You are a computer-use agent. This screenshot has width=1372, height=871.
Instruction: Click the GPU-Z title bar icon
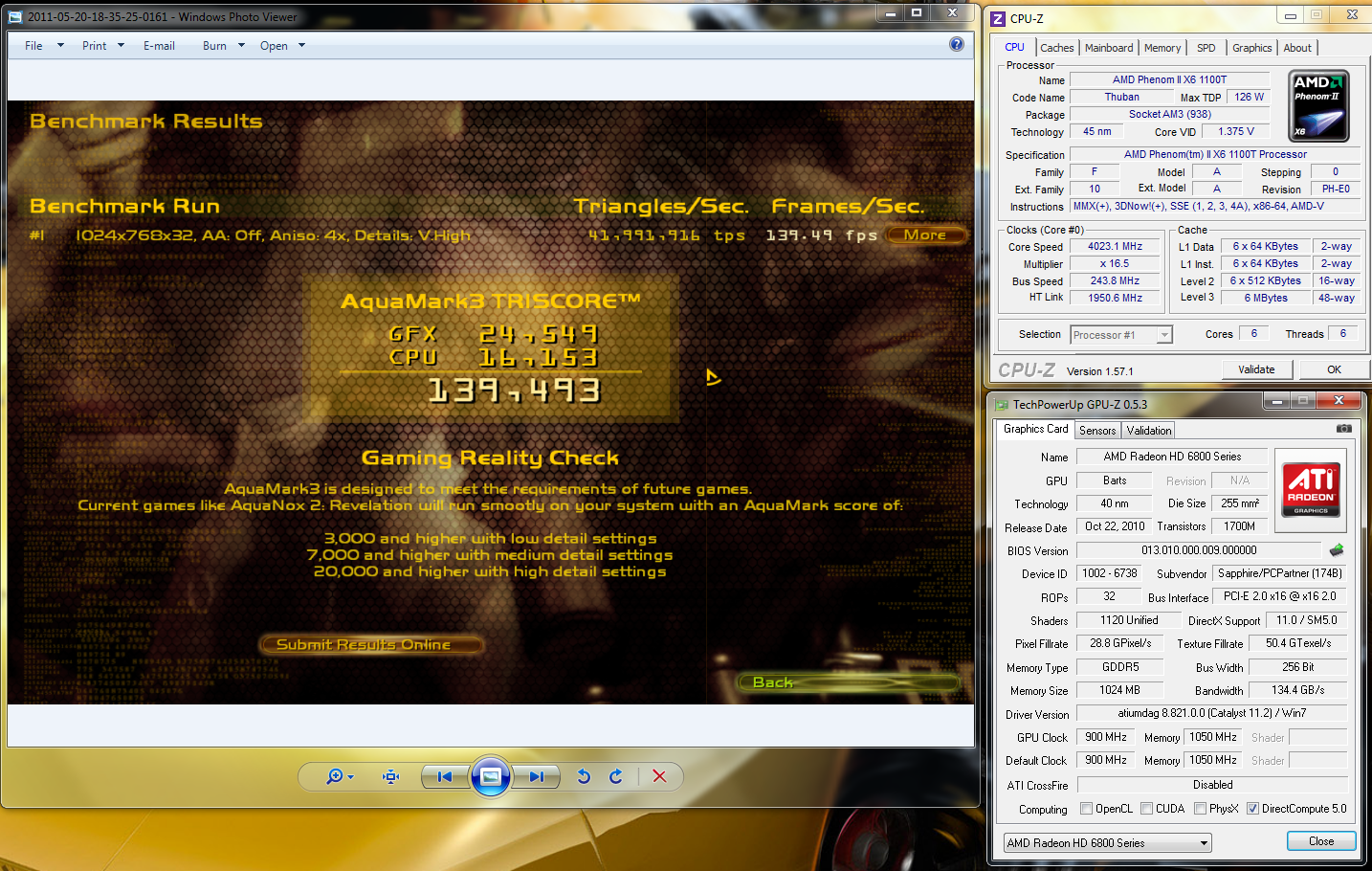[x=1002, y=405]
